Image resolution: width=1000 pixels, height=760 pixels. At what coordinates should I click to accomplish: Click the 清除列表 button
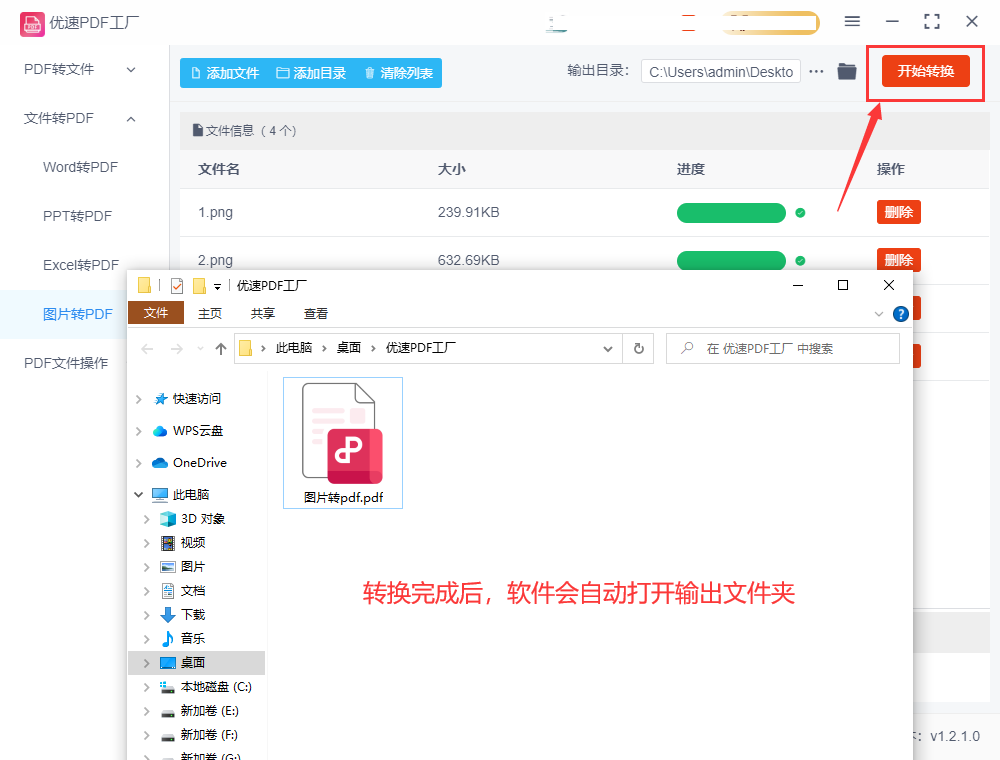399,73
